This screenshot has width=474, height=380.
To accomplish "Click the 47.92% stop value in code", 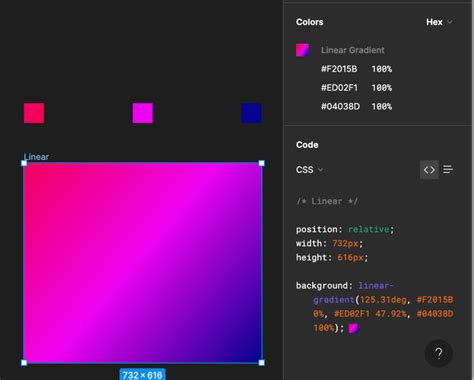I will tap(391, 314).
